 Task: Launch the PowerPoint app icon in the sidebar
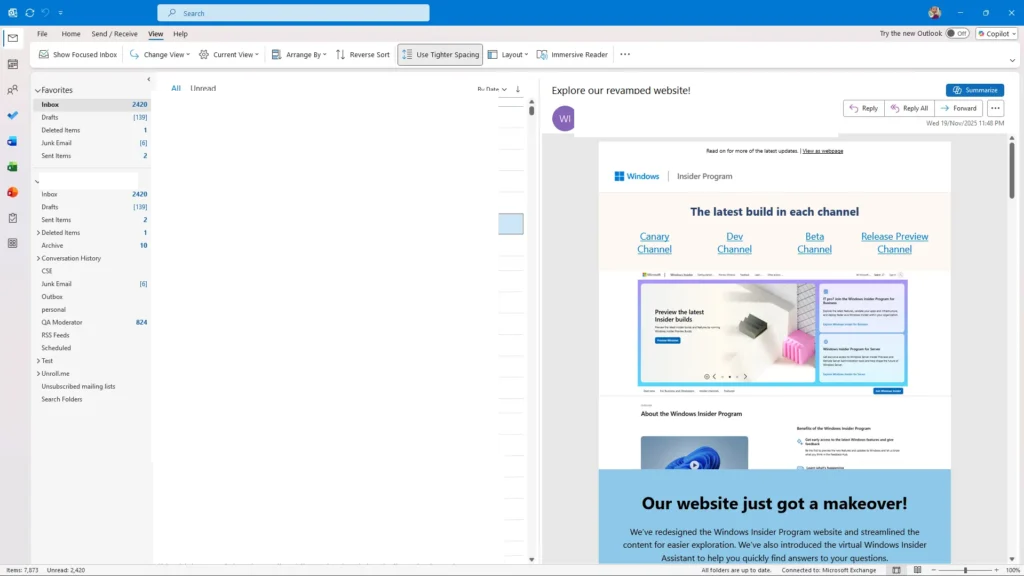[12, 192]
